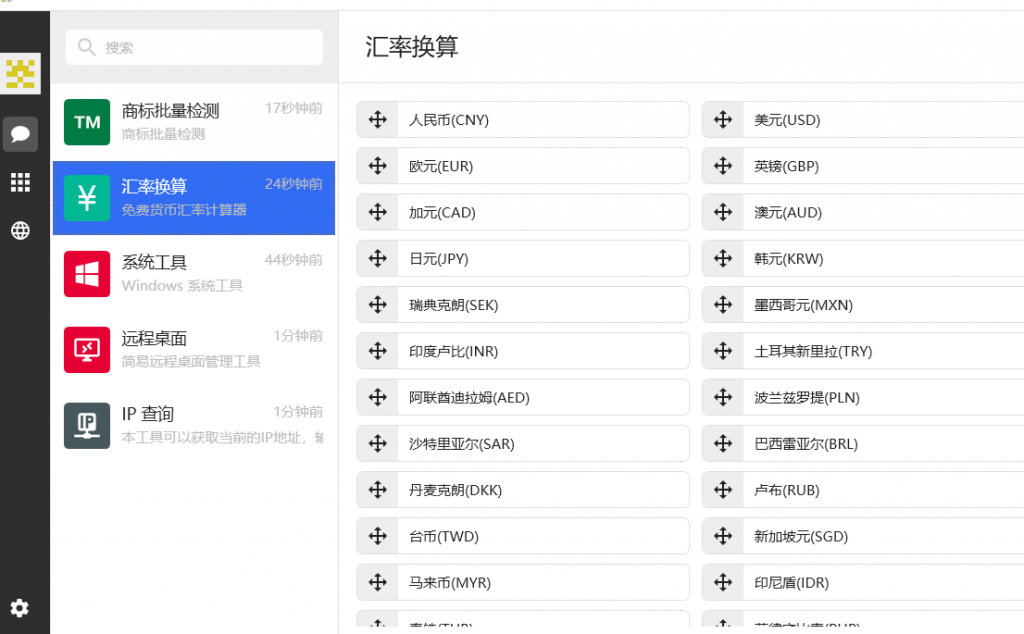Click the yellow app logo at sidebar top
Image resolution: width=1024 pixels, height=634 pixels.
[20, 73]
